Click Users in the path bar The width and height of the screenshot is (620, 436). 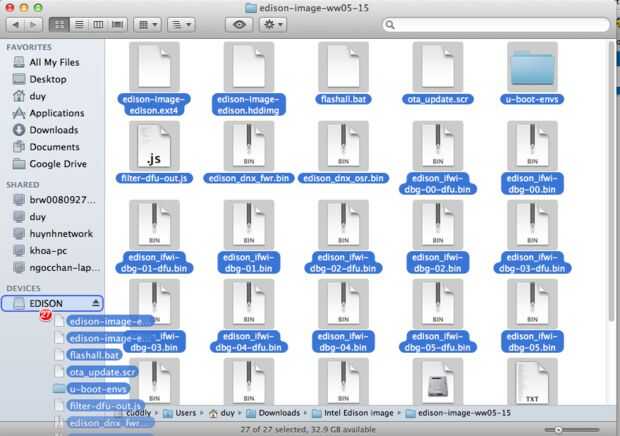(x=180, y=413)
